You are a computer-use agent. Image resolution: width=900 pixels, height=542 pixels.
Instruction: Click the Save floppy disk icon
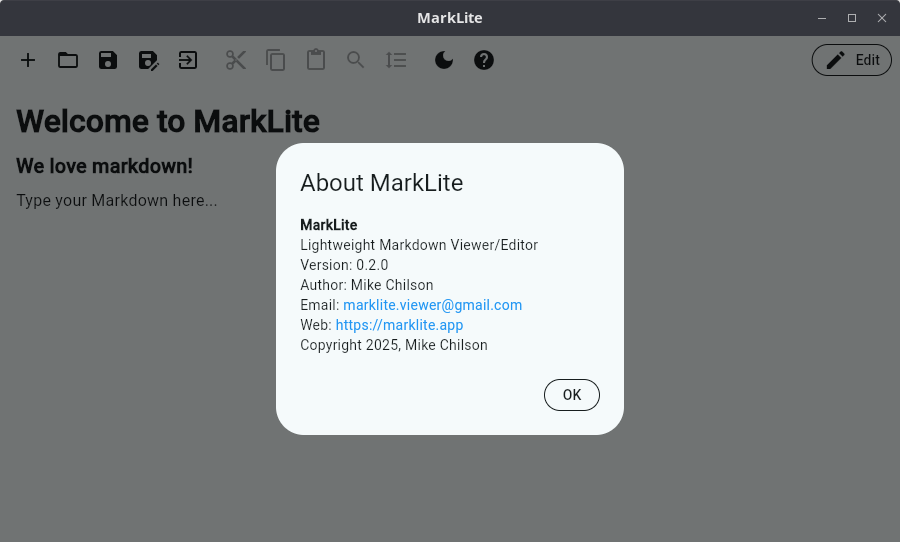tap(108, 60)
